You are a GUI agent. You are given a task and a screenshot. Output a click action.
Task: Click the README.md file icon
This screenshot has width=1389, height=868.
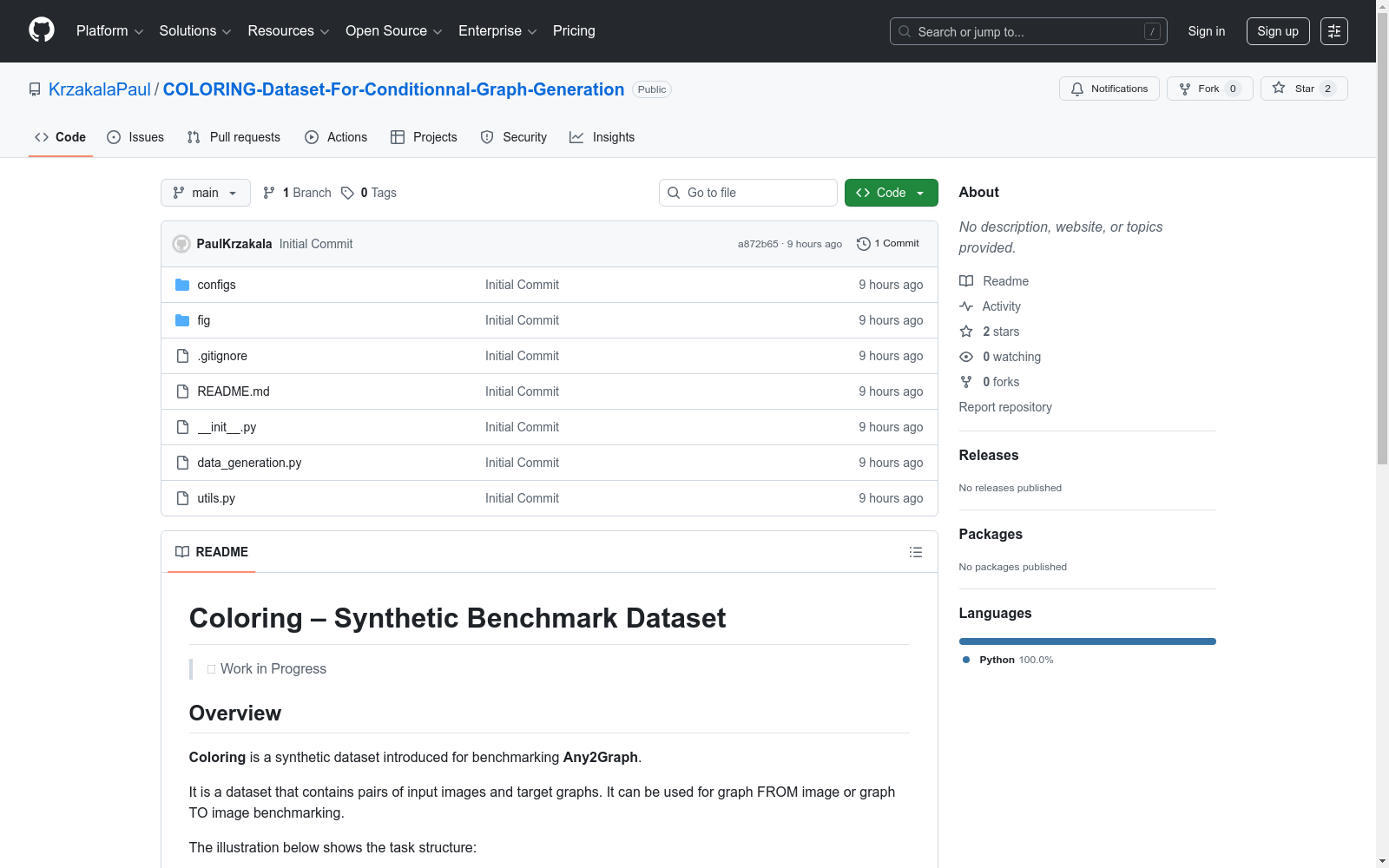tap(182, 391)
